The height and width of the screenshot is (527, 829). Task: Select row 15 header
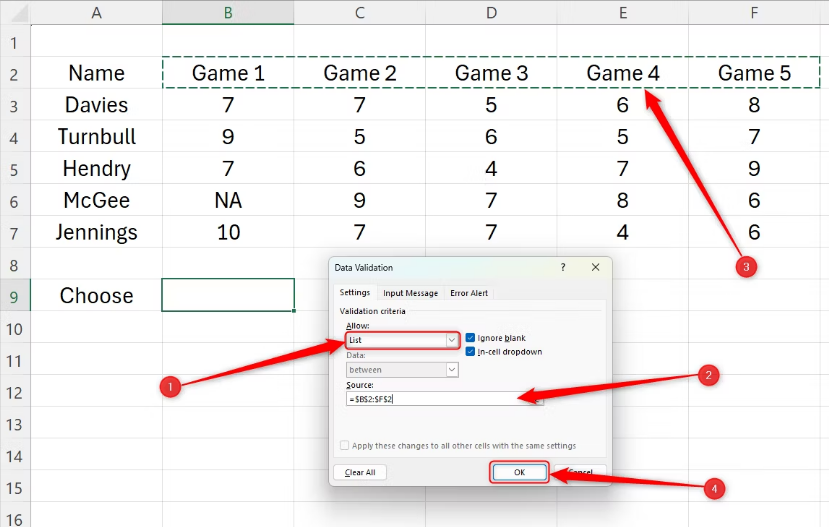tap(14, 487)
